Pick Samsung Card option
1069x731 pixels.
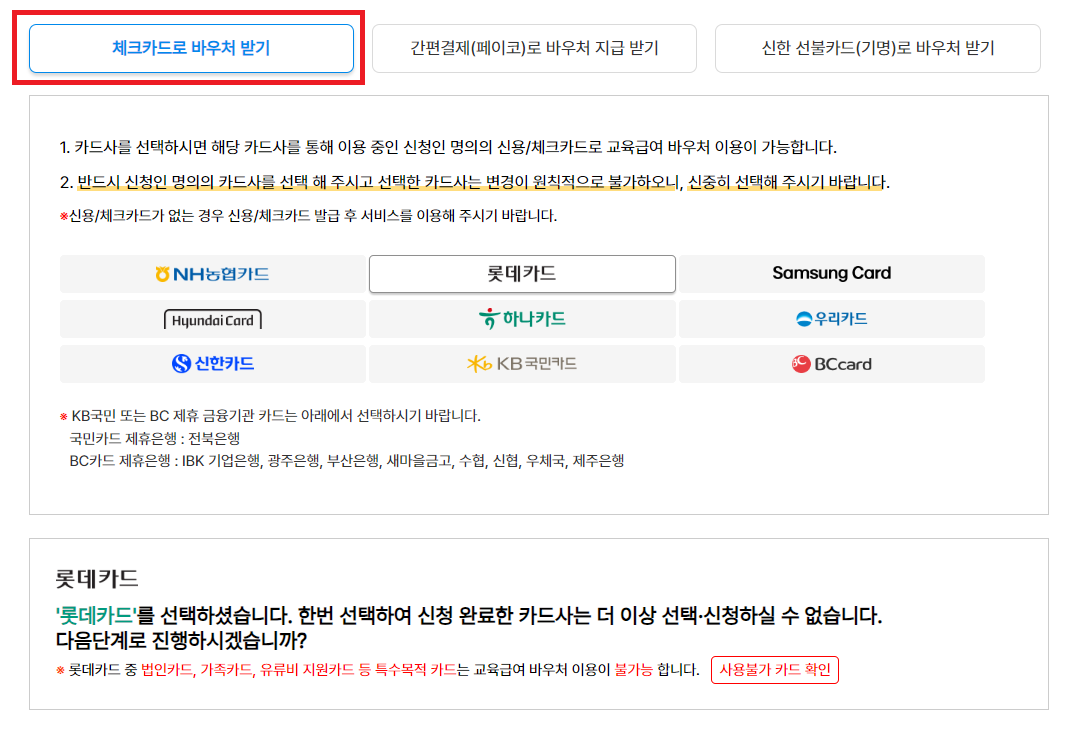(x=832, y=274)
